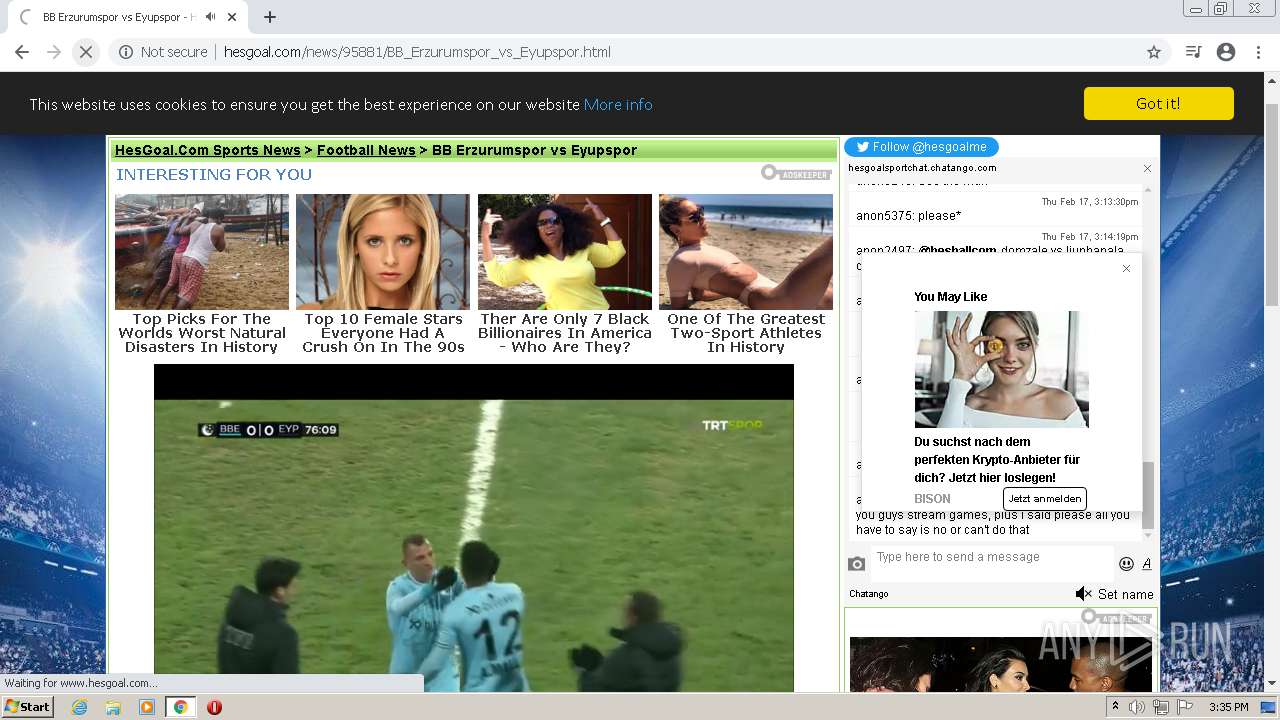Click anon5375 please chat message
The width and height of the screenshot is (1280, 720).
point(908,215)
